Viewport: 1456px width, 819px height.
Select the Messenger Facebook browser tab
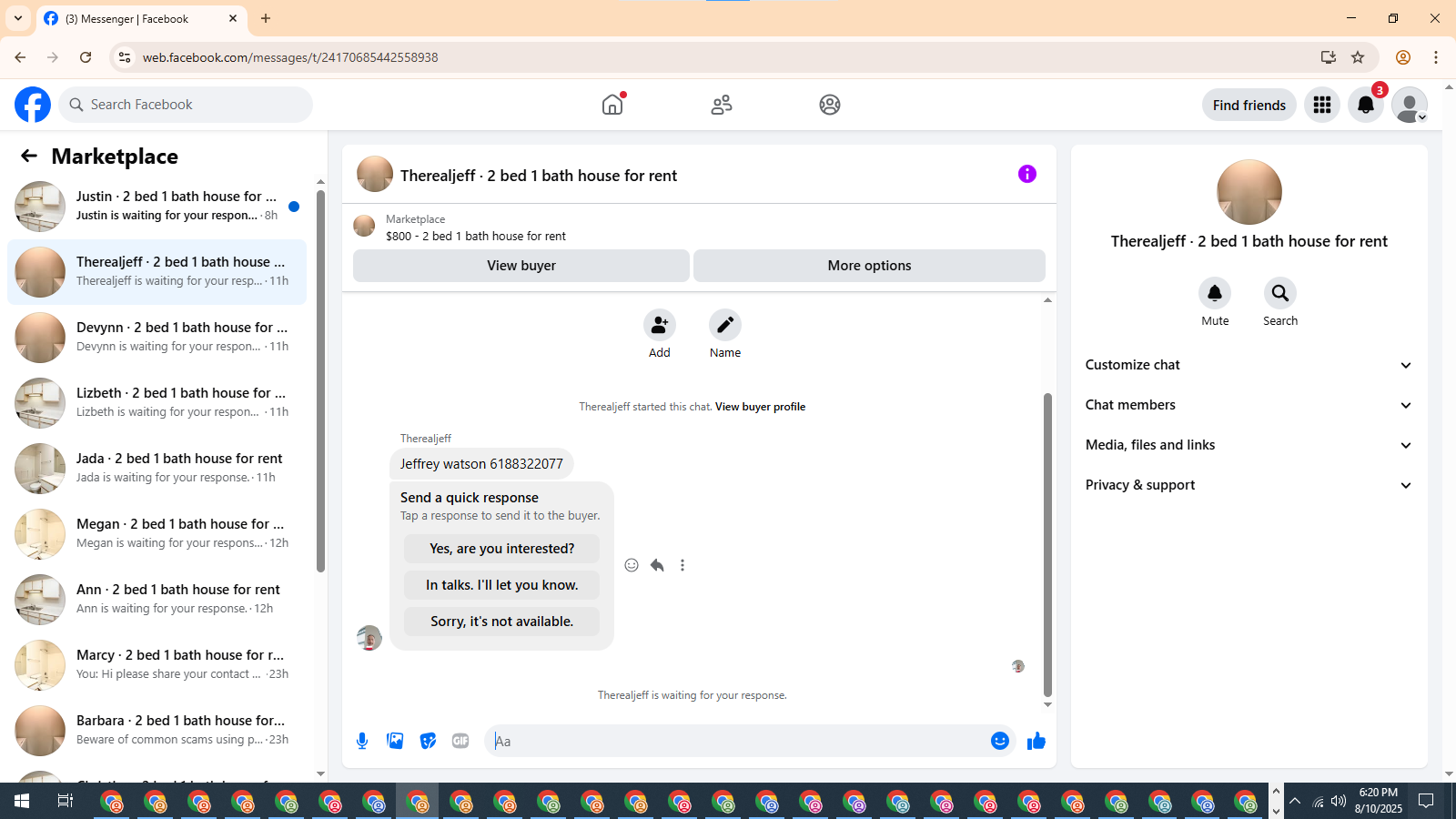(x=141, y=18)
